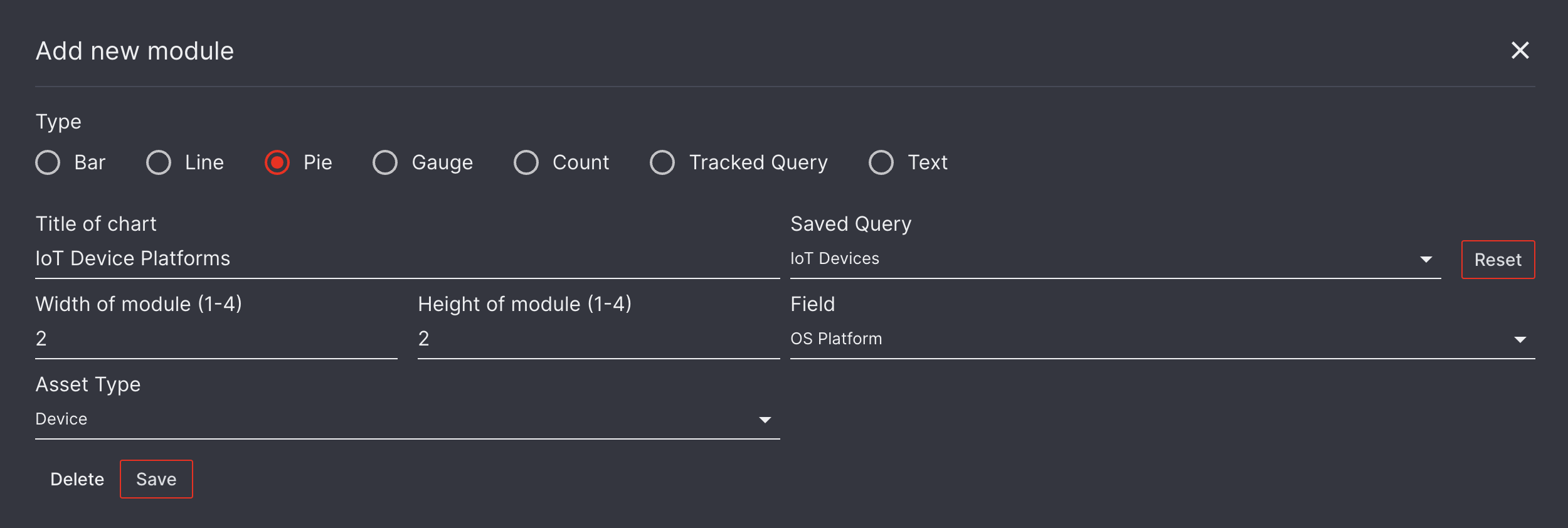Select the Pie chart type

(277, 162)
